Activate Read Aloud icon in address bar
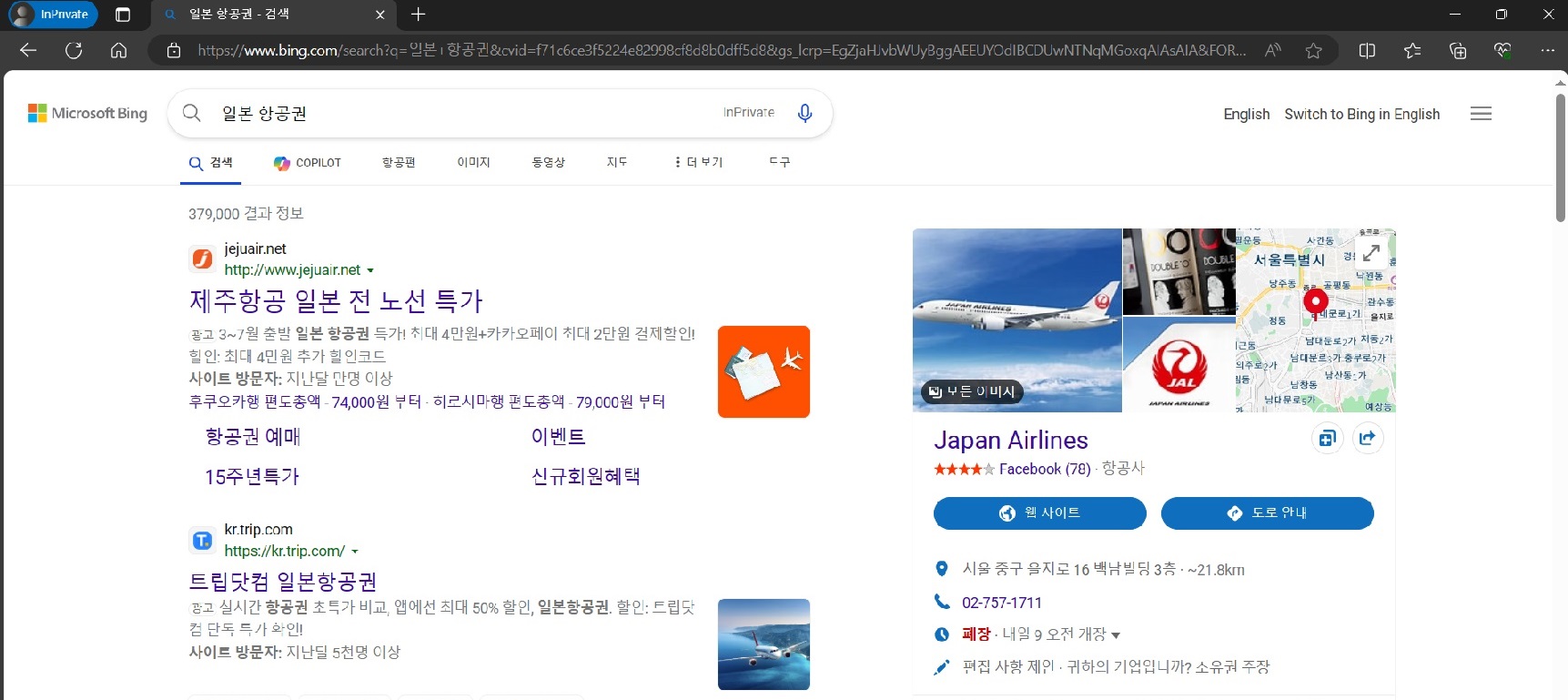Viewport: 1568px width, 700px height. tap(1272, 51)
